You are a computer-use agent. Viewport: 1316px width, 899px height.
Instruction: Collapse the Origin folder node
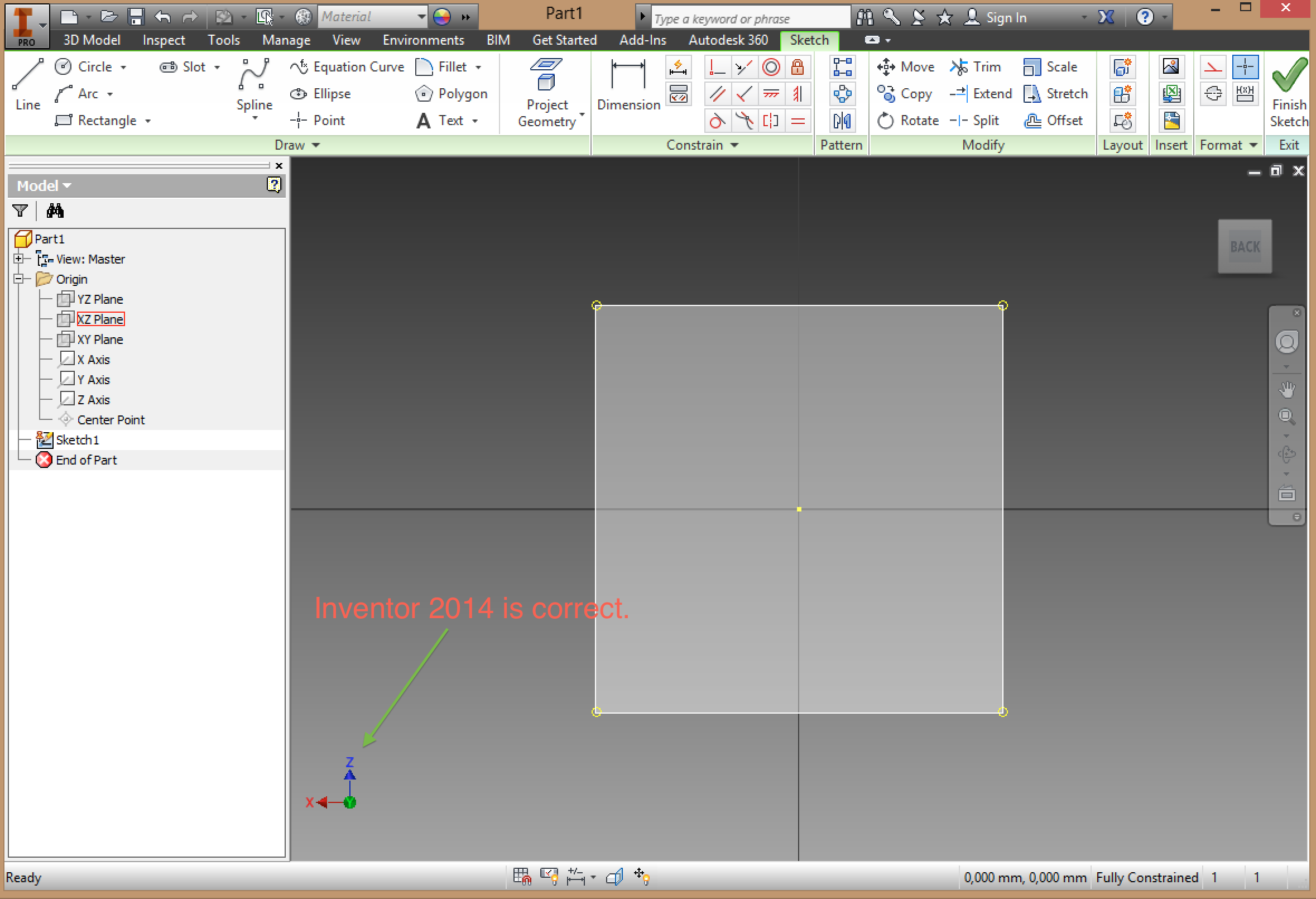[x=18, y=279]
